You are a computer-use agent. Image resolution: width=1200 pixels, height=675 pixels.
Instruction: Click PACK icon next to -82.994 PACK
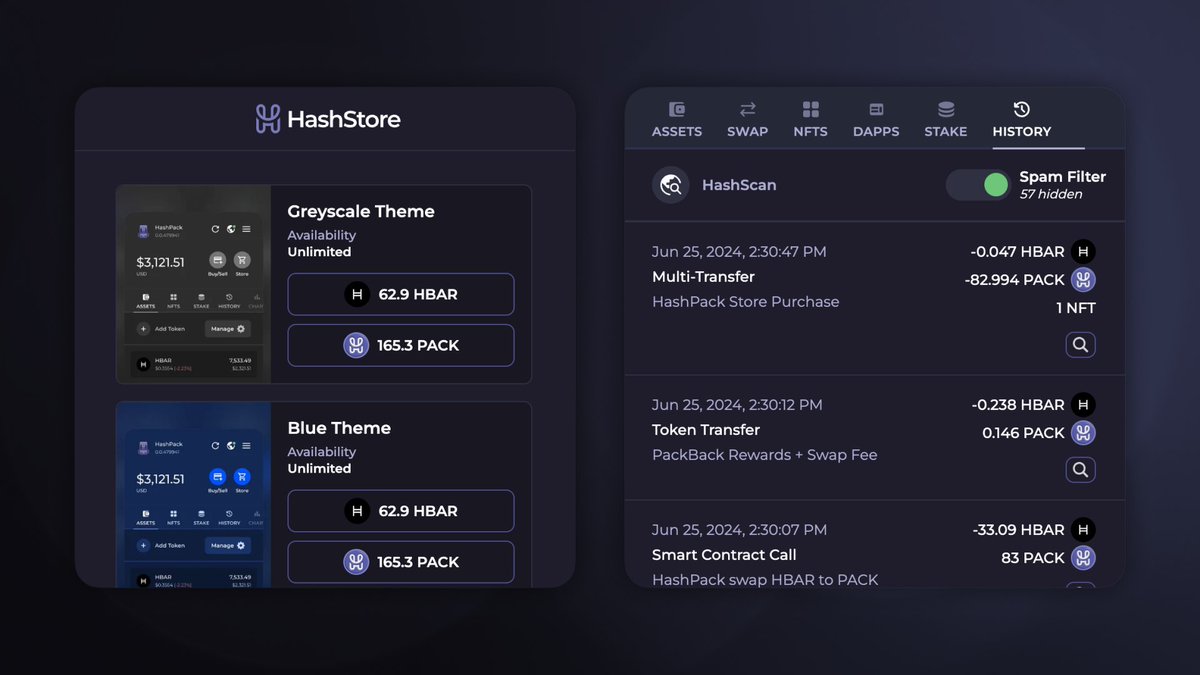click(1083, 280)
